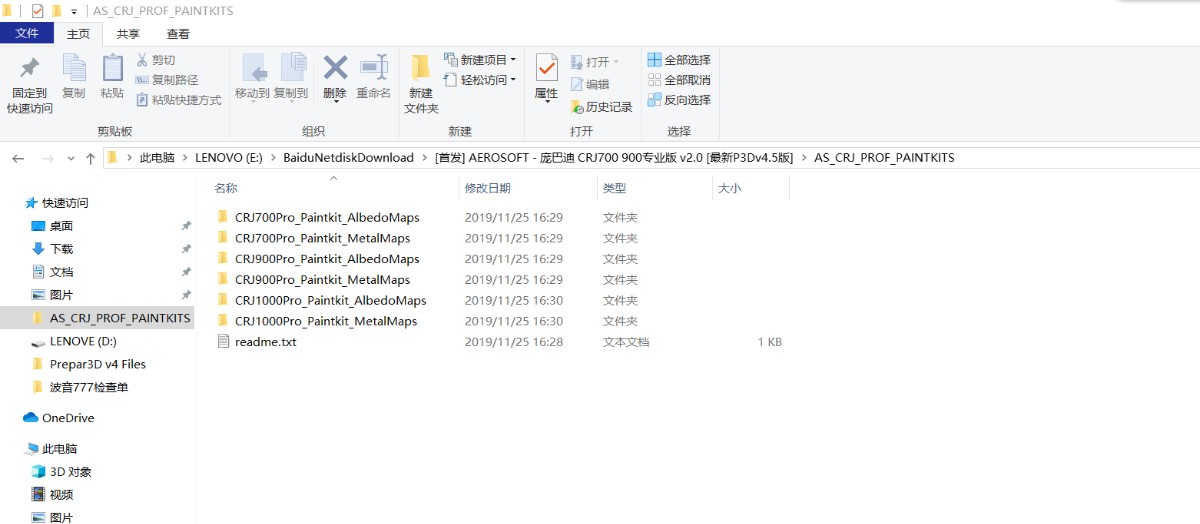Click the Delete (删除) red X icon

click(x=335, y=67)
